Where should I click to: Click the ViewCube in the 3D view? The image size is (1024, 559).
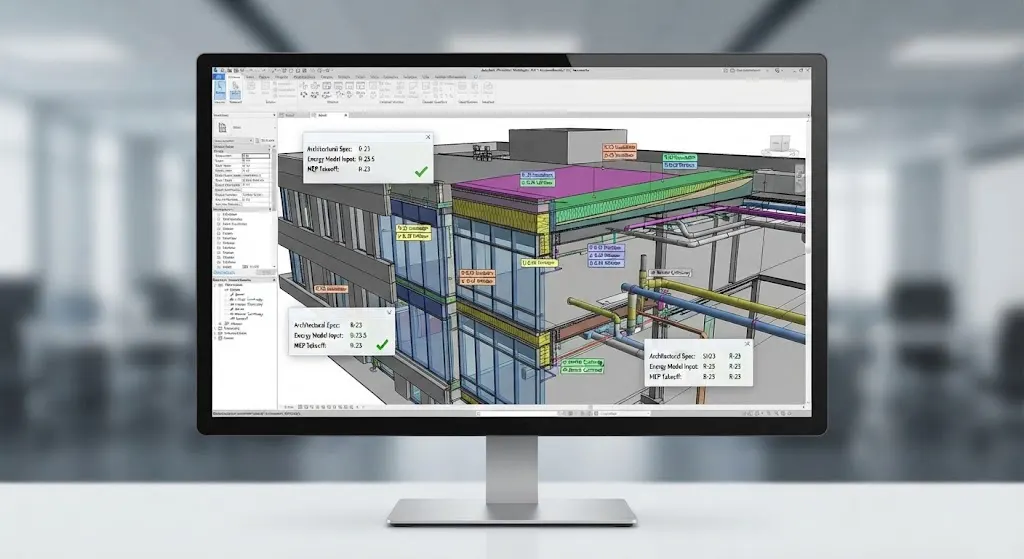pyautogui.click(x=780, y=144)
